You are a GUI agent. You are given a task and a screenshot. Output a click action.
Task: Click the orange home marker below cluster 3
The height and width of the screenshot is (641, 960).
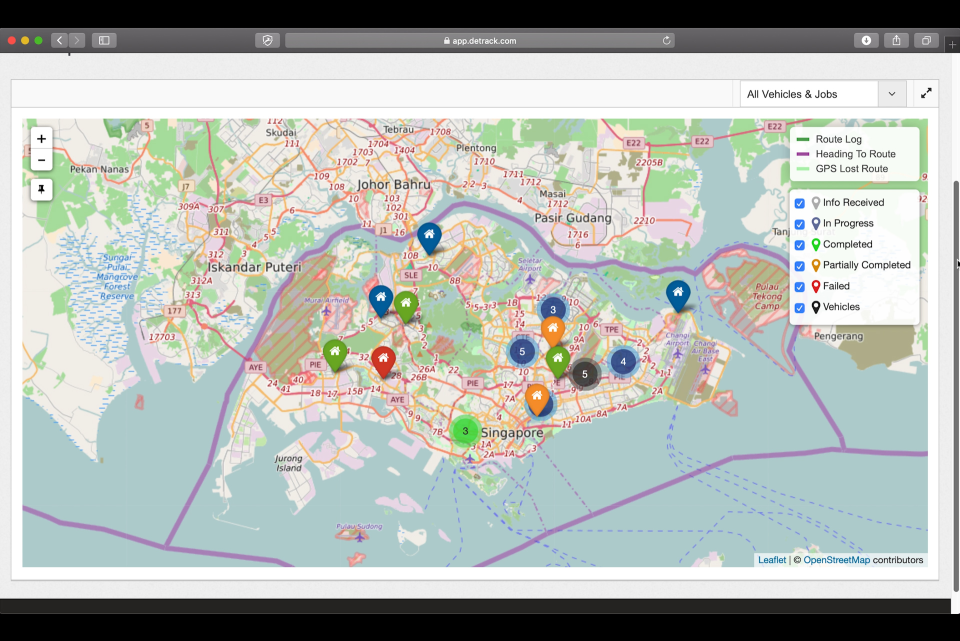coord(552,331)
